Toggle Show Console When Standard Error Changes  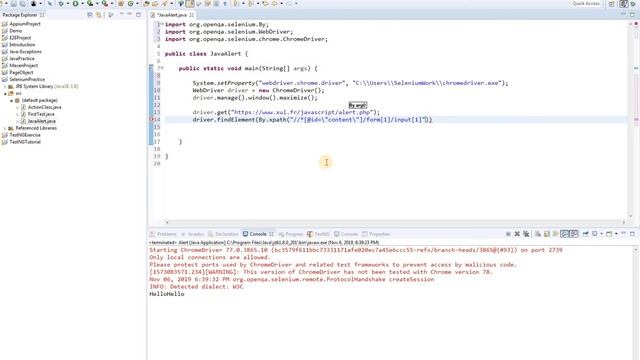click(574, 234)
